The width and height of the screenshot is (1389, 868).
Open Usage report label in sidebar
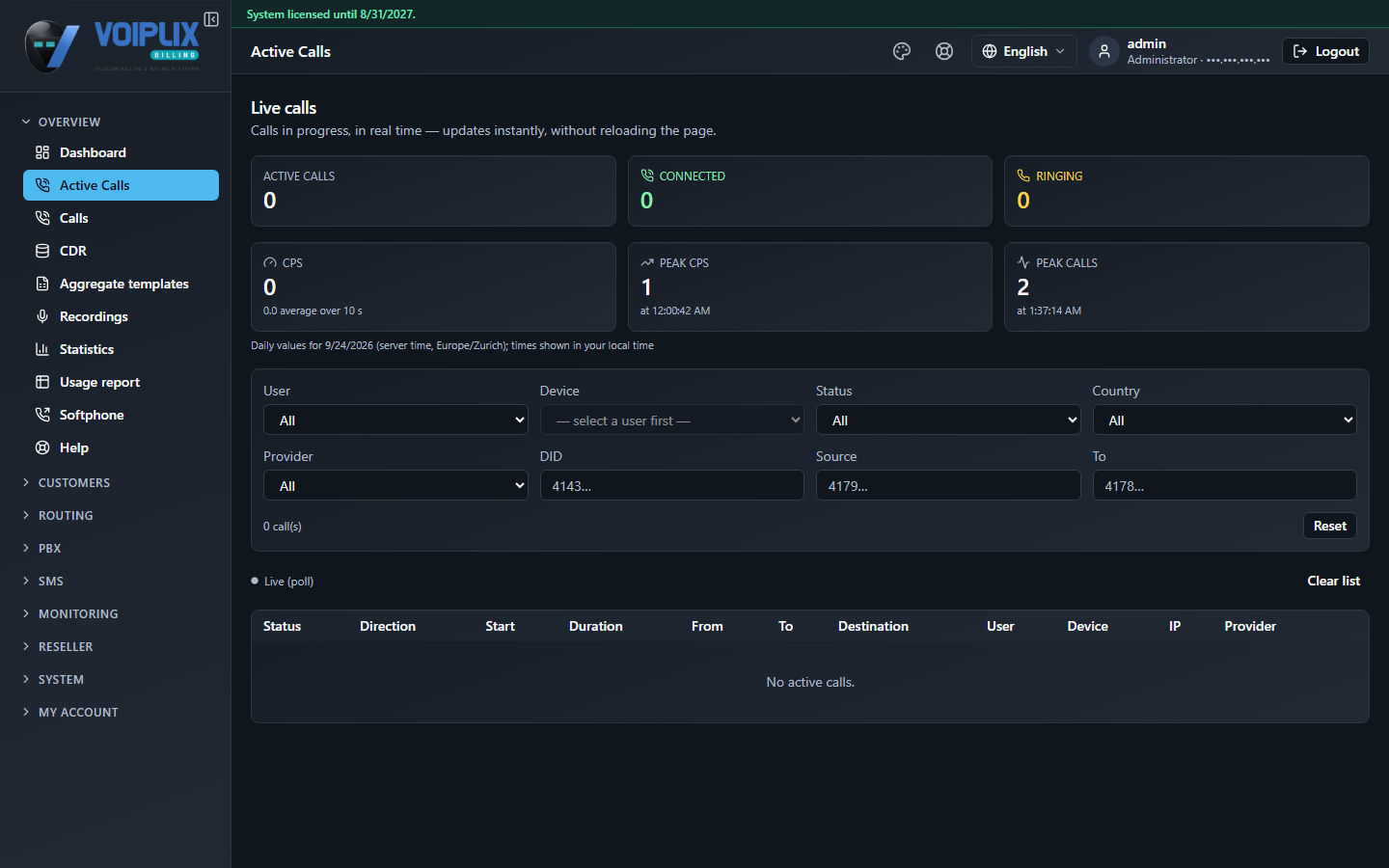[x=99, y=382]
